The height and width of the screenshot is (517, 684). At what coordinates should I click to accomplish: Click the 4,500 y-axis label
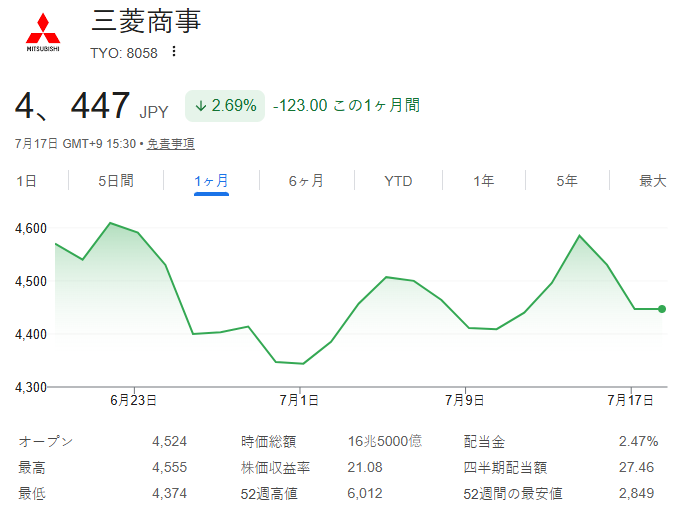tap(31, 281)
